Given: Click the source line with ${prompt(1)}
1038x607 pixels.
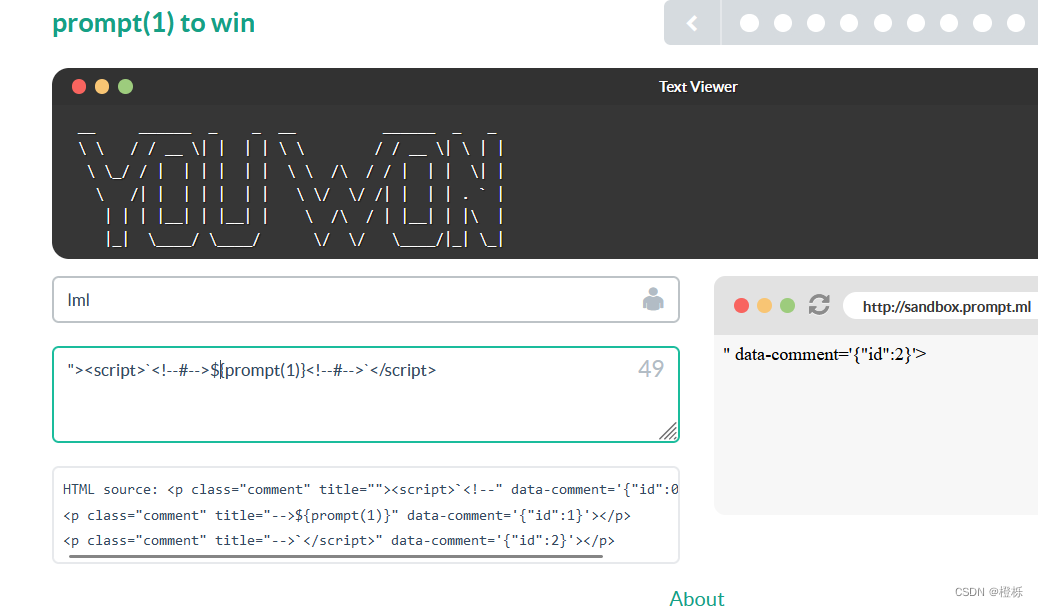Looking at the screenshot, I should 347,516.
